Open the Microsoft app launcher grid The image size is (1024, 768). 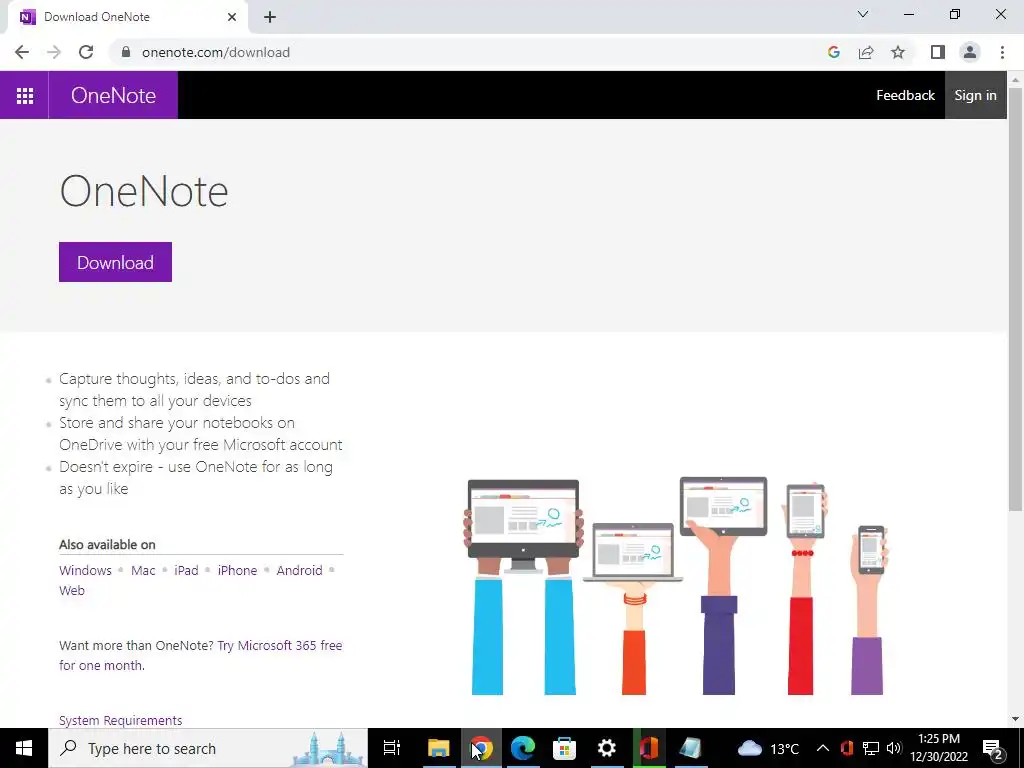[x=24, y=95]
